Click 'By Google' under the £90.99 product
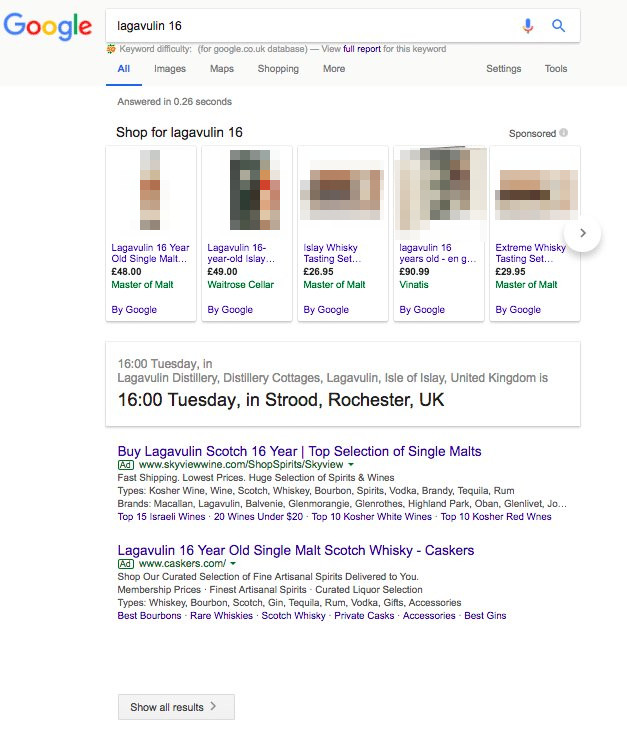Screen dimensions: 627x737 [x=422, y=310]
